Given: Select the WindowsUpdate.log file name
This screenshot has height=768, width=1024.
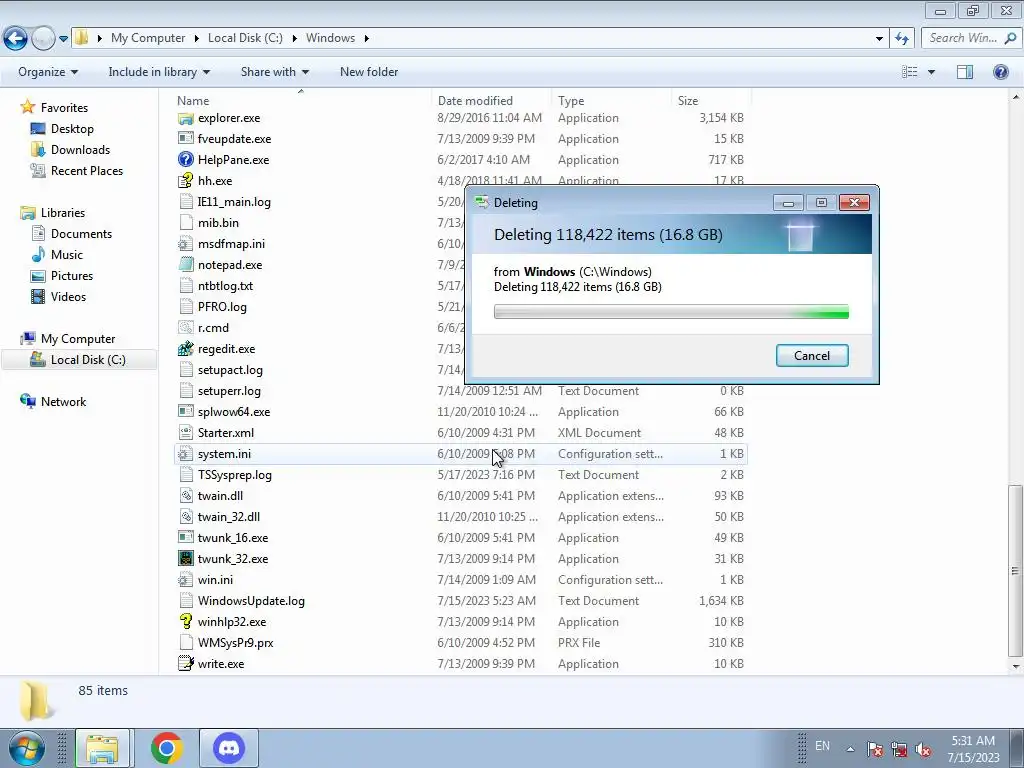Looking at the screenshot, I should [x=251, y=601].
